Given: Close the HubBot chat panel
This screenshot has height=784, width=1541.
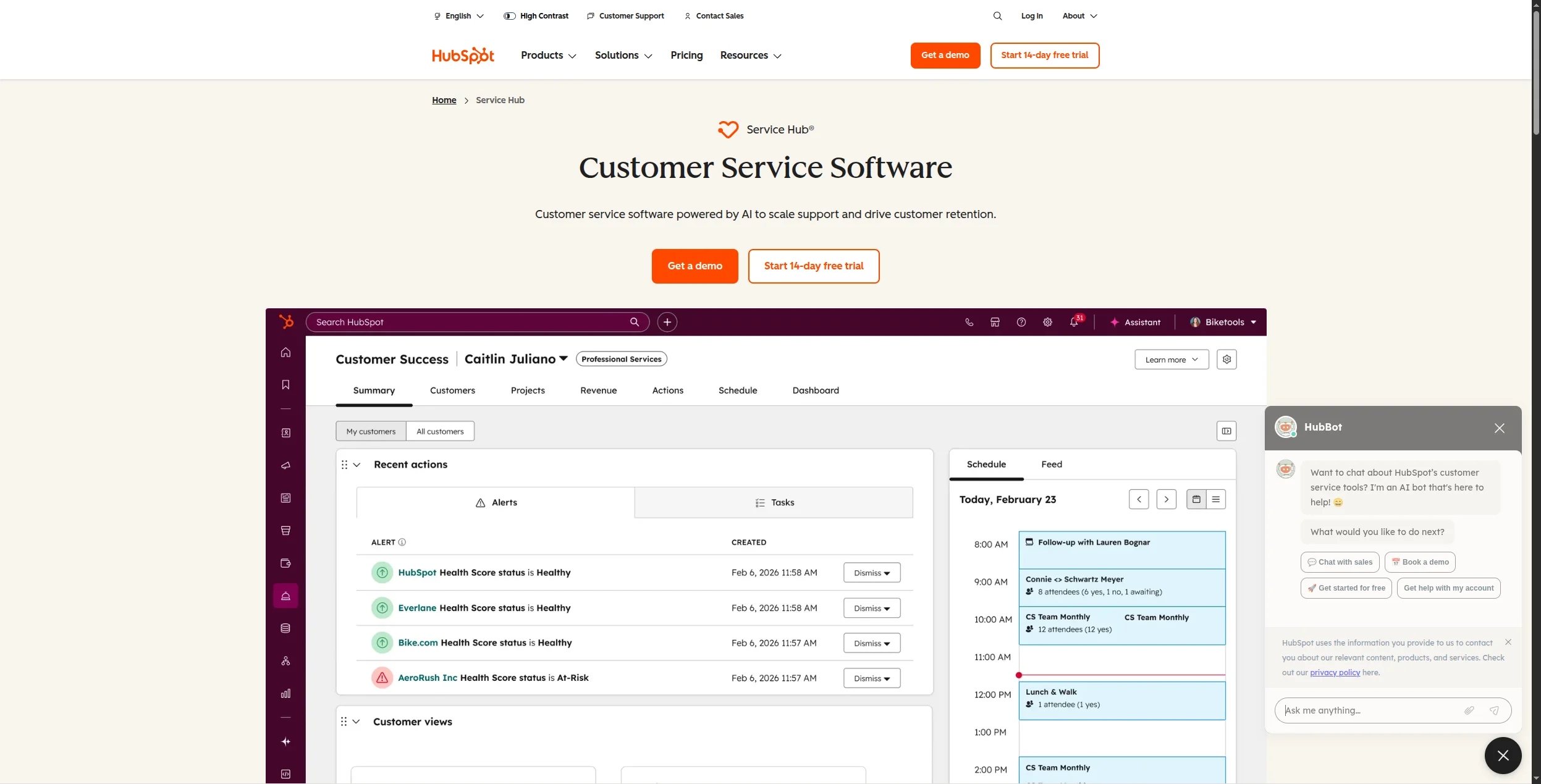Looking at the screenshot, I should 1500,428.
